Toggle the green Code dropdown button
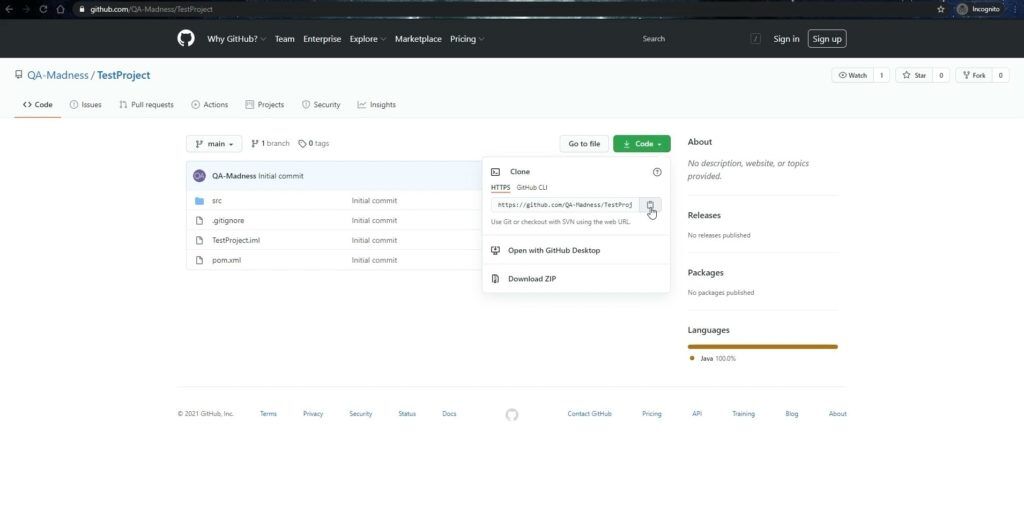Viewport: 1024px width, 506px height. coord(642,144)
